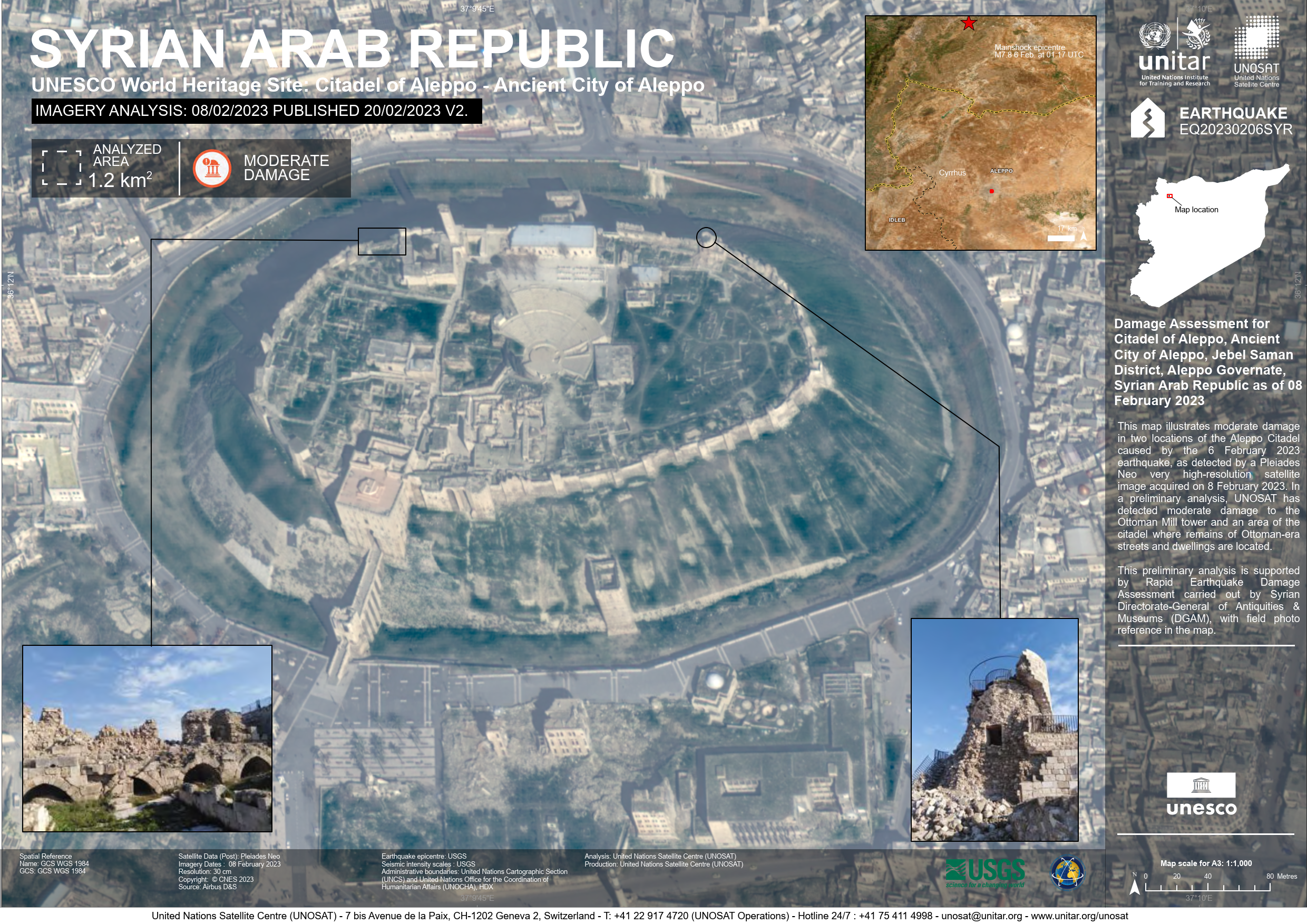Open the arched ruins field photo
Image resolution: width=1307 pixels, height=924 pixels.
147,739
